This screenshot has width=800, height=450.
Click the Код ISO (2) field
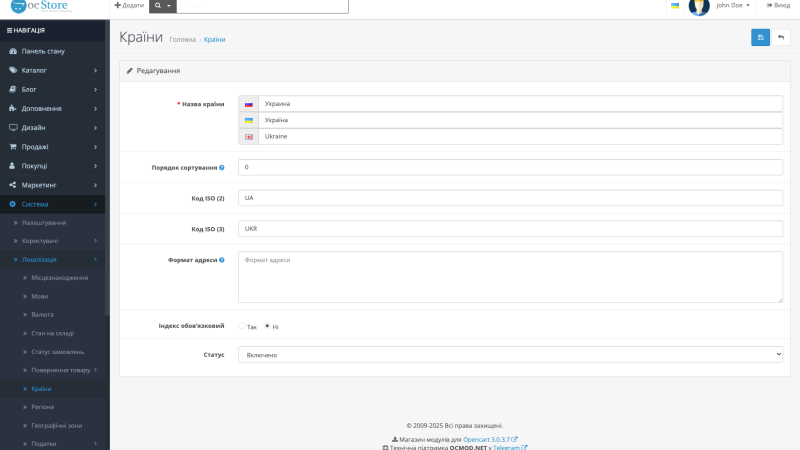[x=510, y=198]
